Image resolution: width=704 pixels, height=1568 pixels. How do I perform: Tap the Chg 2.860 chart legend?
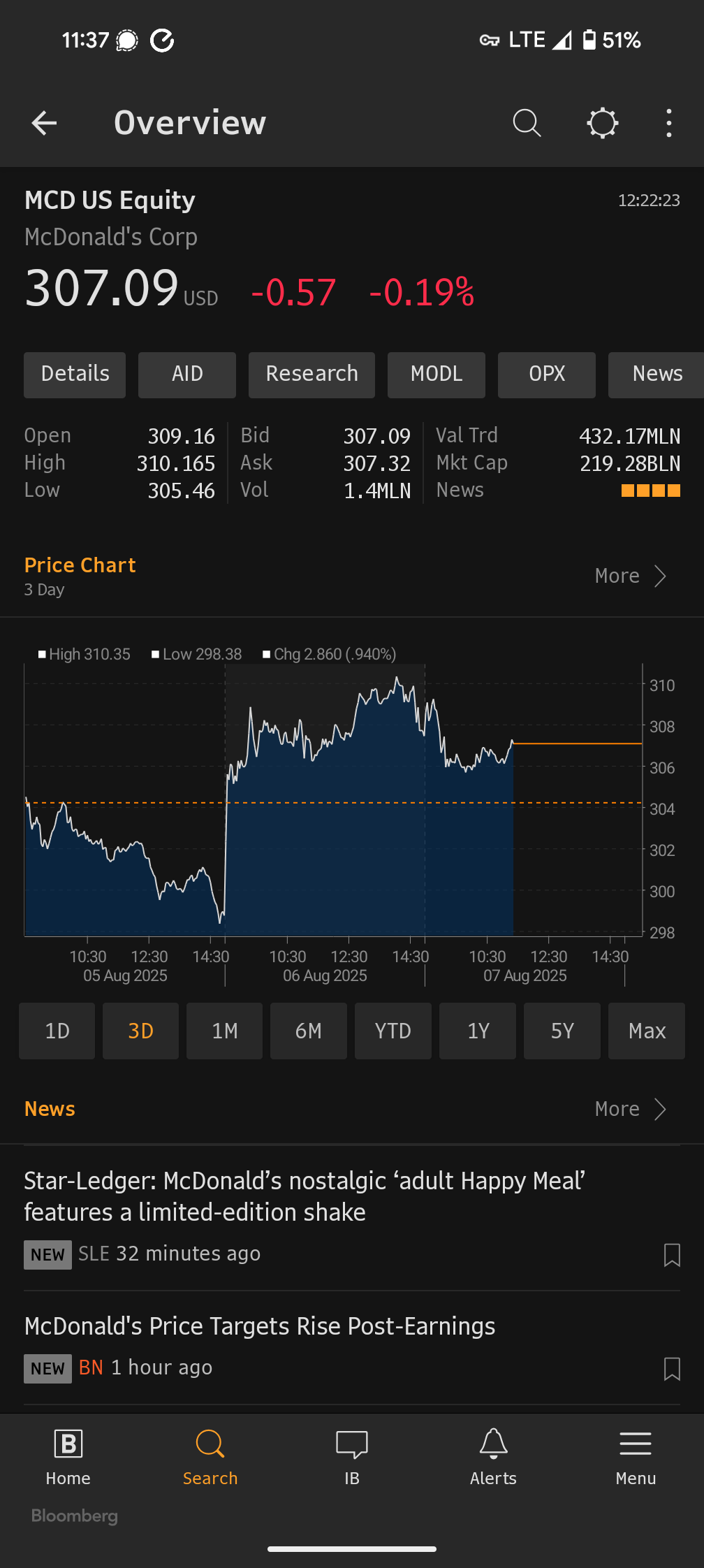329,654
